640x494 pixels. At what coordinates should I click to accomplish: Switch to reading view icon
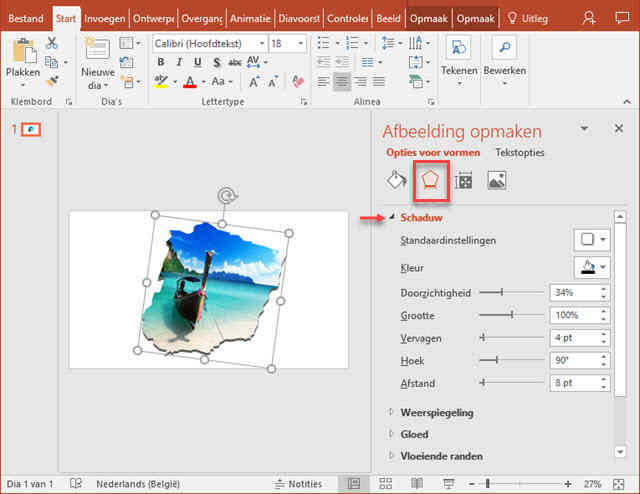pyautogui.click(x=417, y=484)
